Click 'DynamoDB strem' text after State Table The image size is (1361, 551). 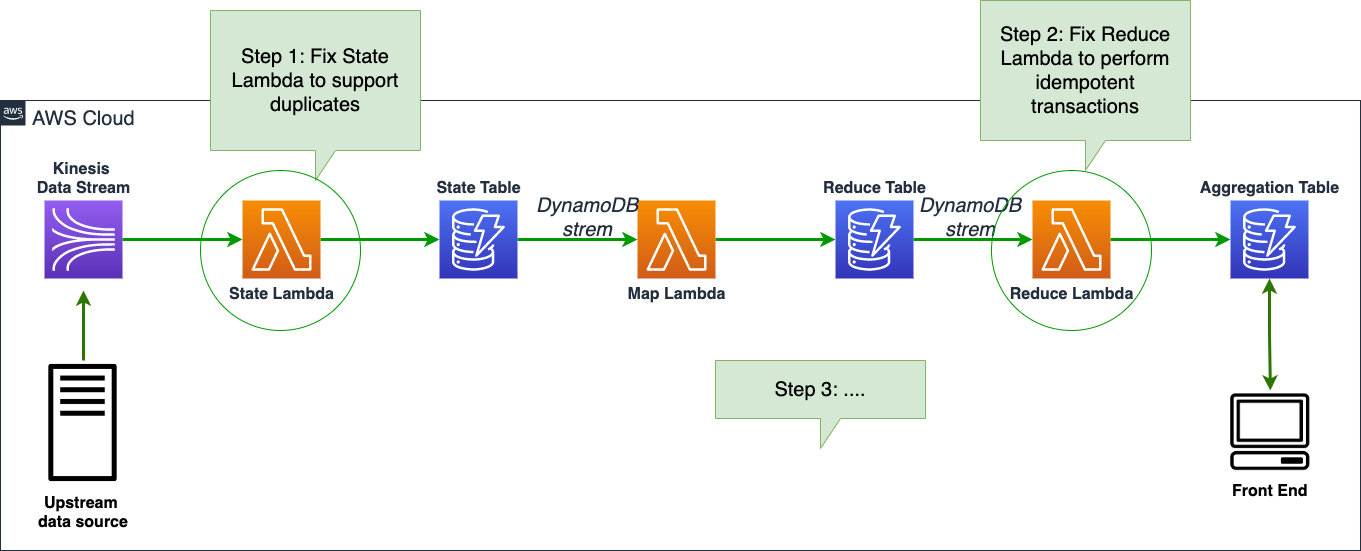click(x=588, y=217)
